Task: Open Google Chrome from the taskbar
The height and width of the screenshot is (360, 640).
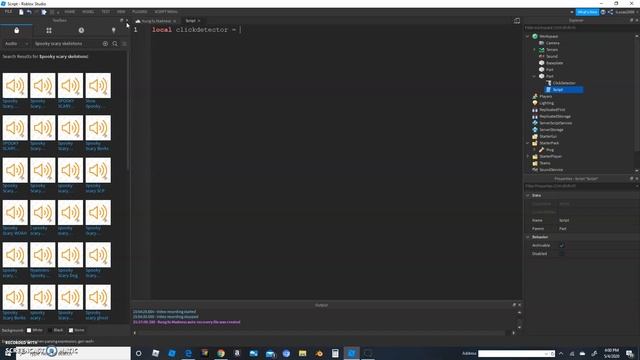Action: click(x=221, y=353)
